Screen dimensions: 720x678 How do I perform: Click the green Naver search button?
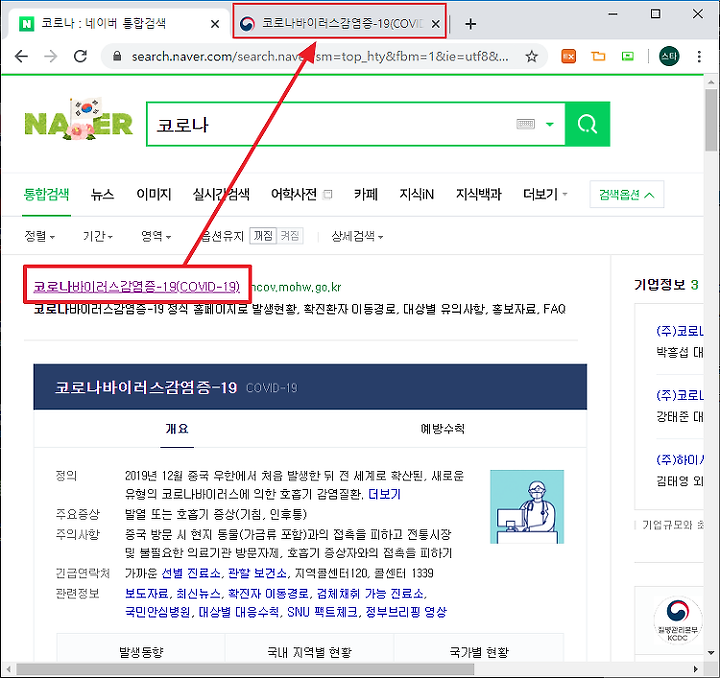[x=587, y=124]
